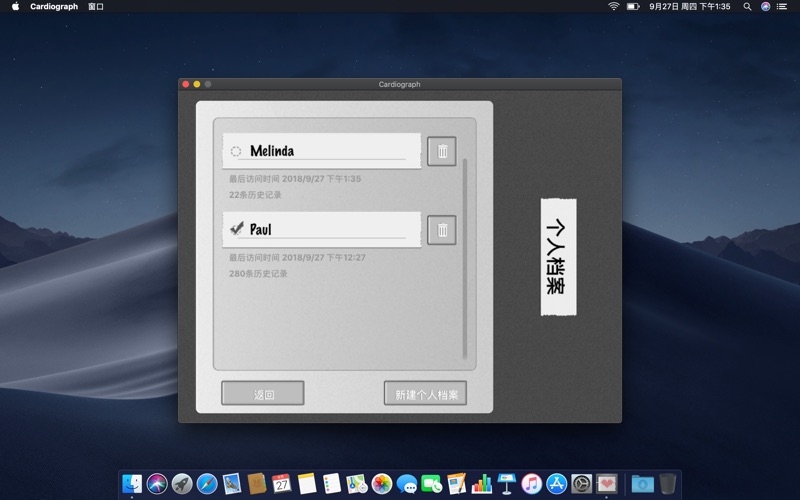800x500 pixels.
Task: Launch Safari from the dock
Action: 207,484
